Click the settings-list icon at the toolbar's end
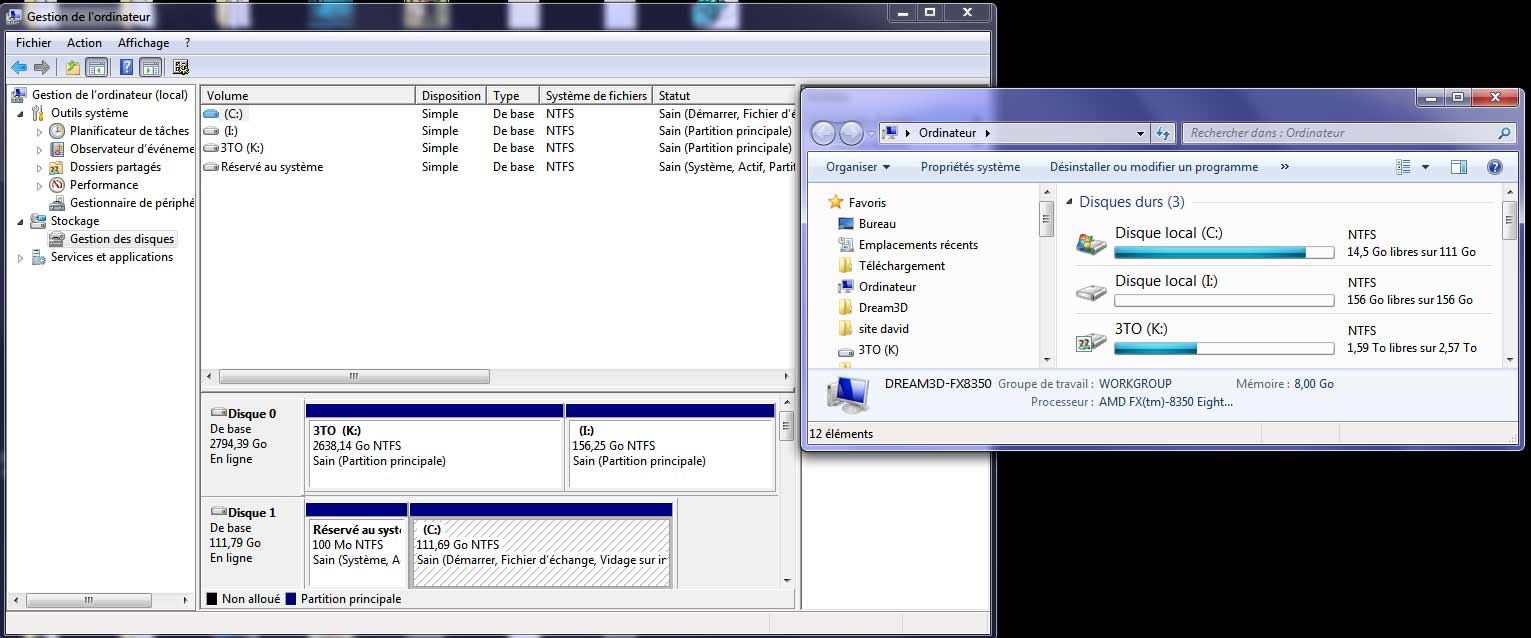This screenshot has width=1531, height=638. pos(181,67)
